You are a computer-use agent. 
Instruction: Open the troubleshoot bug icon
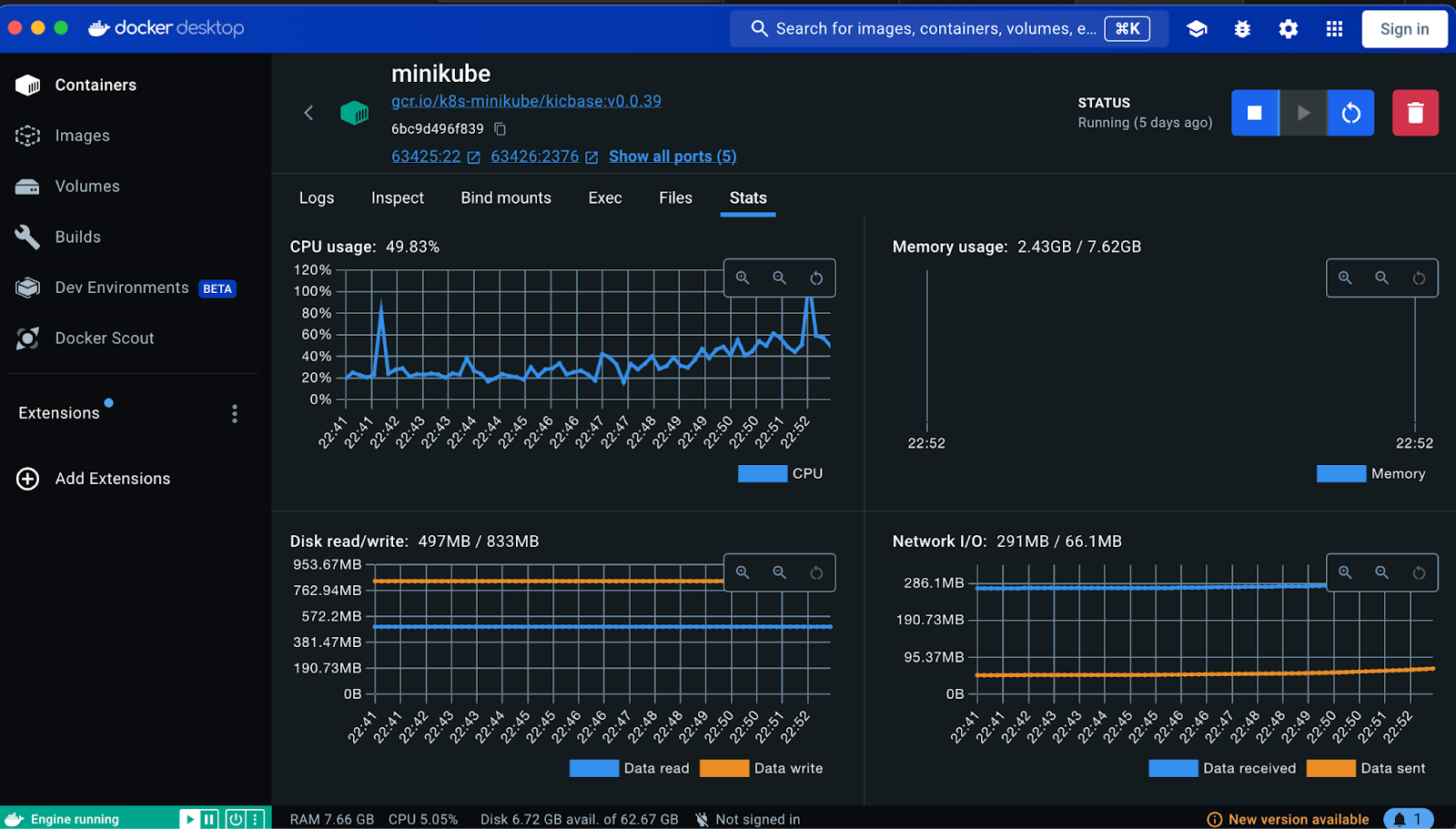1242,29
